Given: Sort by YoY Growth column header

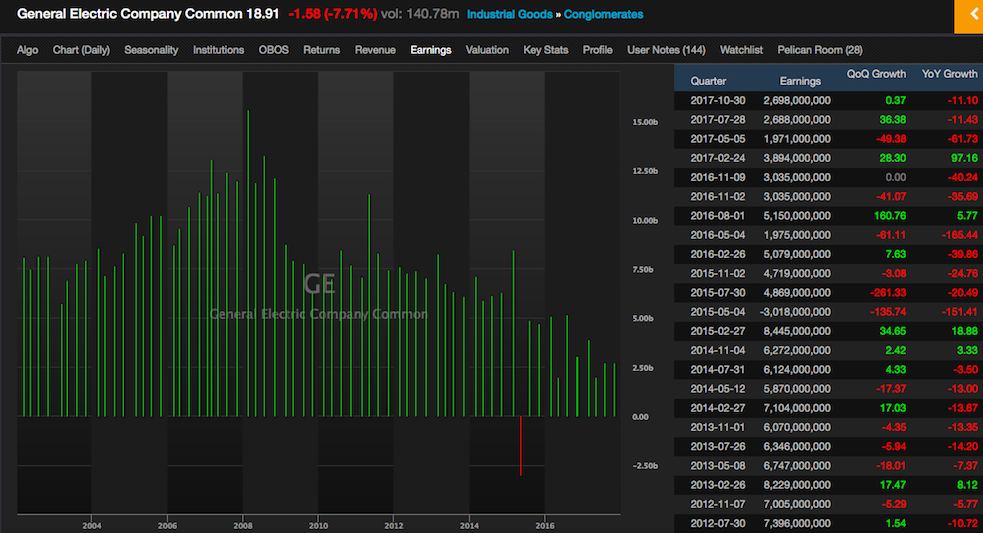Looking at the screenshot, I should click(949, 74).
